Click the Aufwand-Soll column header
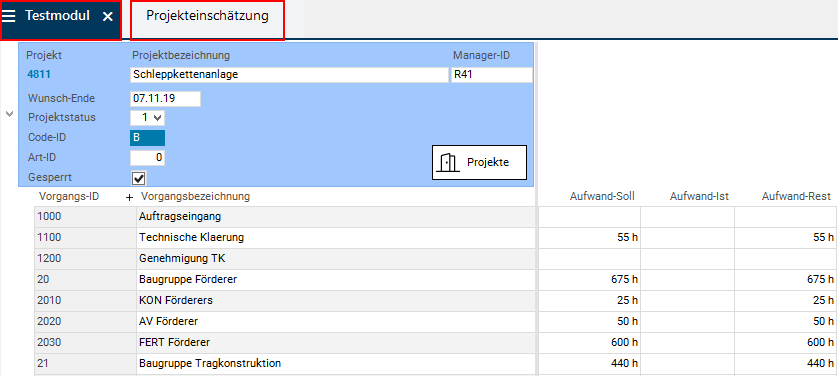This screenshot has width=838, height=376. [x=602, y=197]
